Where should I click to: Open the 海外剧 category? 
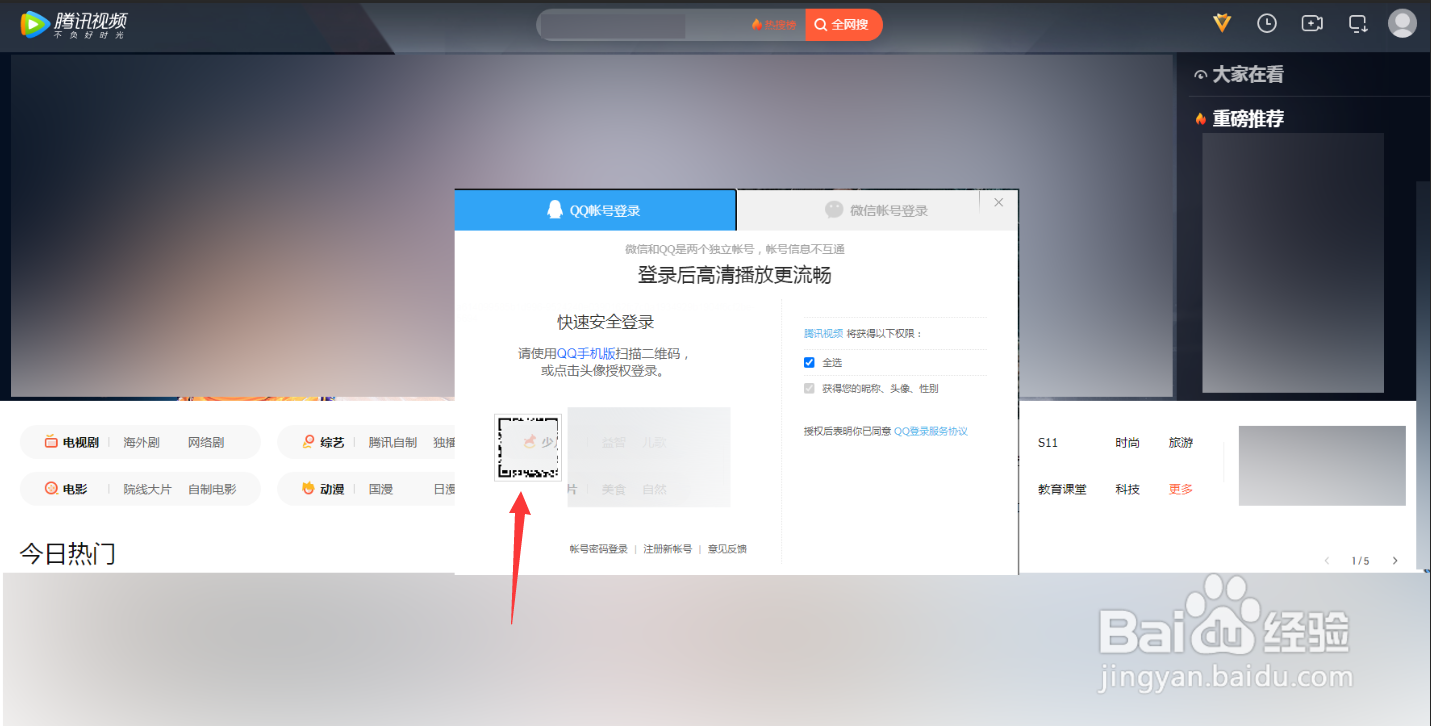(x=142, y=442)
